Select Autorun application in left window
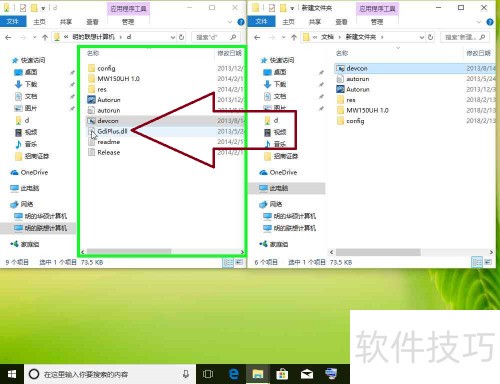 104,100
